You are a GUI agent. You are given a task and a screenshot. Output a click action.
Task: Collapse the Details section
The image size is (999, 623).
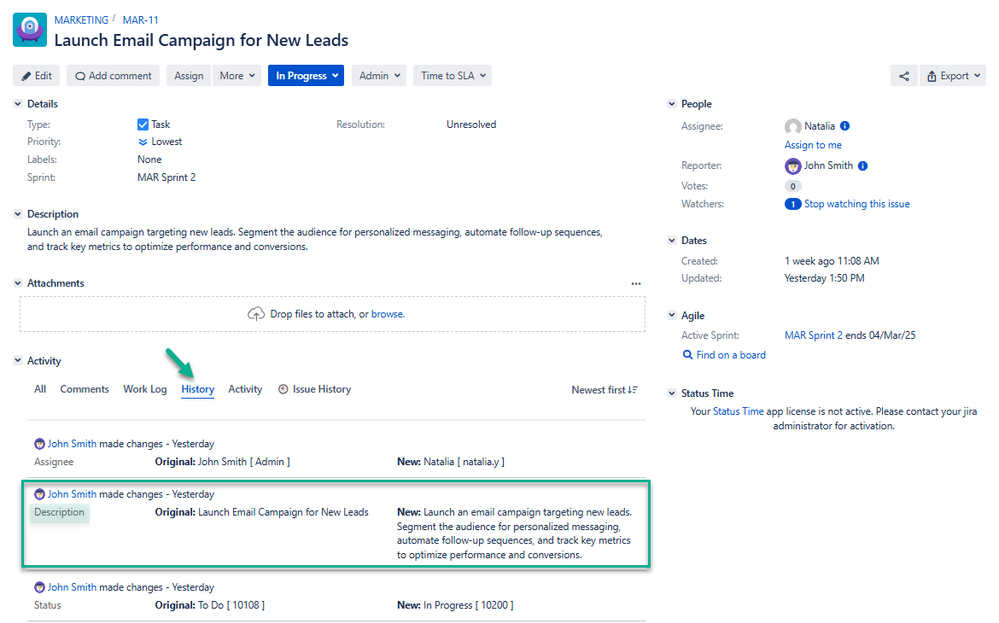pos(18,104)
